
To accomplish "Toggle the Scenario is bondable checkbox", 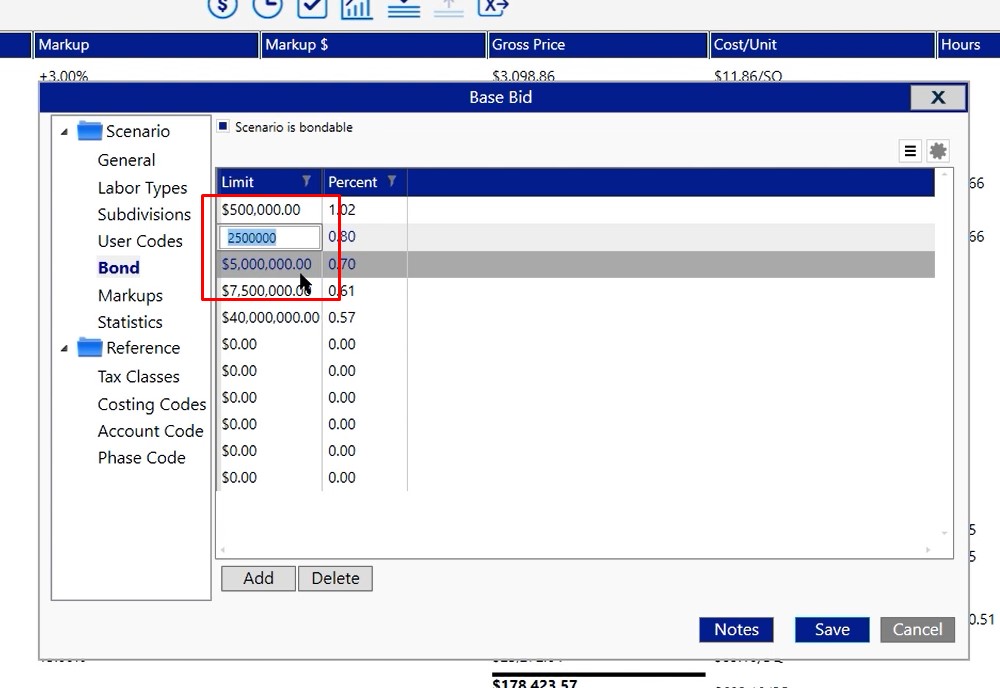I will coord(224,127).
